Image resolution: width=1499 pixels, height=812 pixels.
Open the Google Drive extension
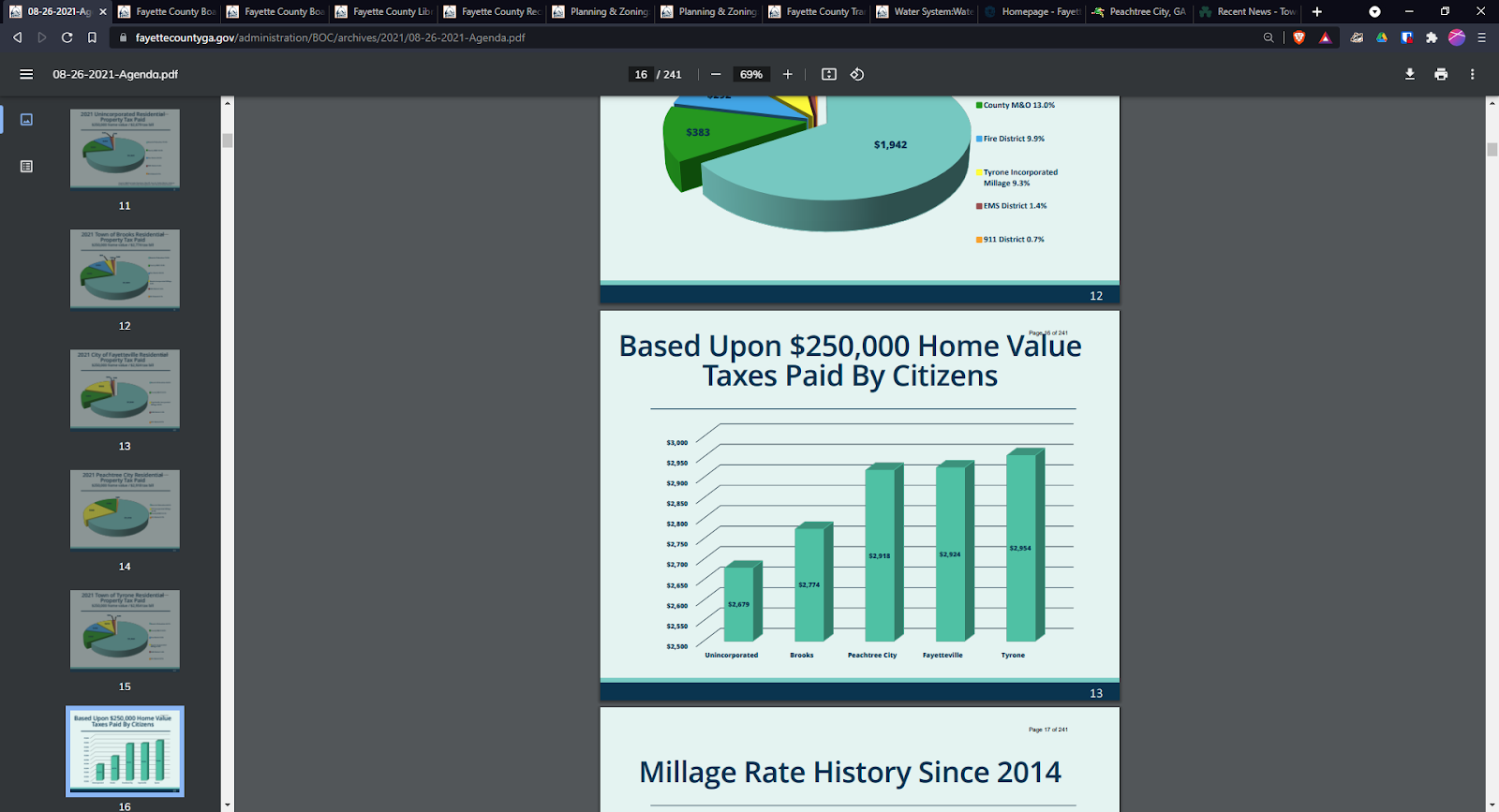tap(1382, 37)
